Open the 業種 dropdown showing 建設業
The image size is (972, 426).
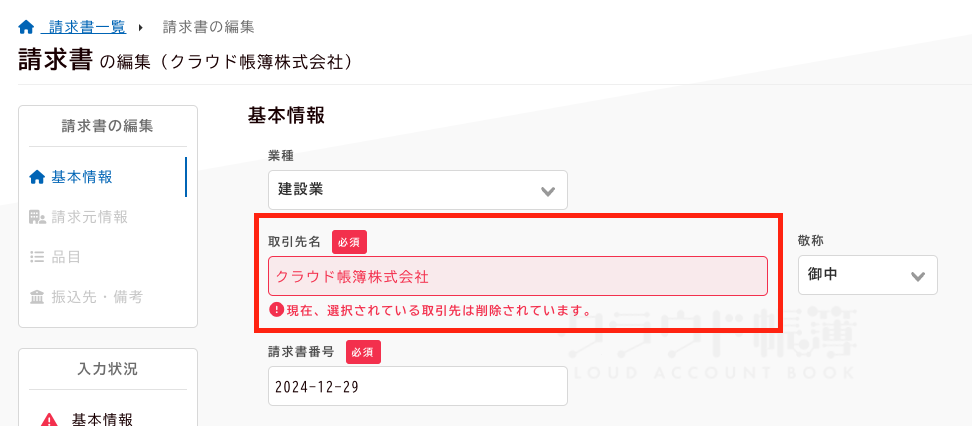pos(417,190)
